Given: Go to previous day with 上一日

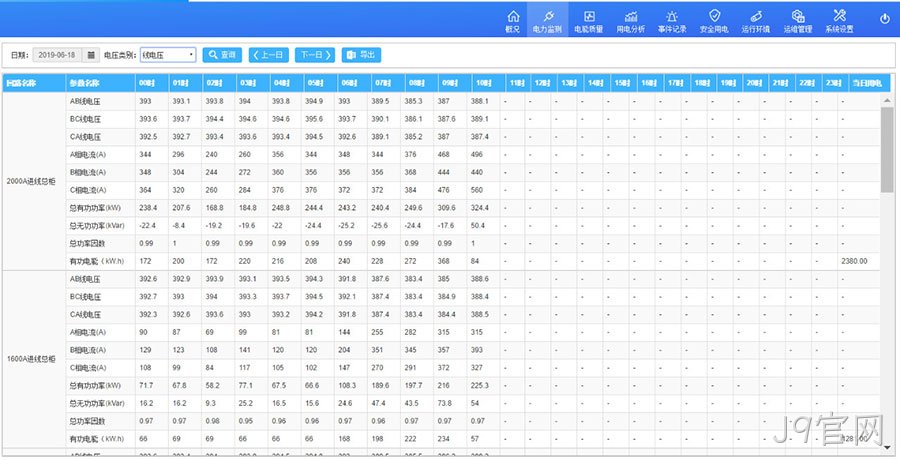Looking at the screenshot, I should click(269, 55).
